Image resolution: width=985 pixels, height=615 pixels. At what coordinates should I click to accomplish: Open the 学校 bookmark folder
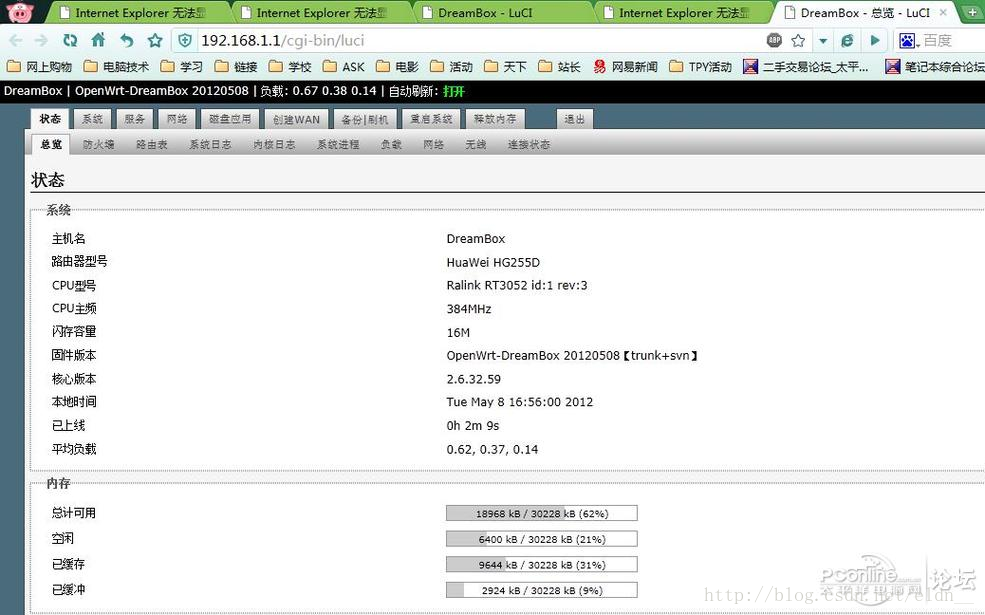tap(290, 67)
